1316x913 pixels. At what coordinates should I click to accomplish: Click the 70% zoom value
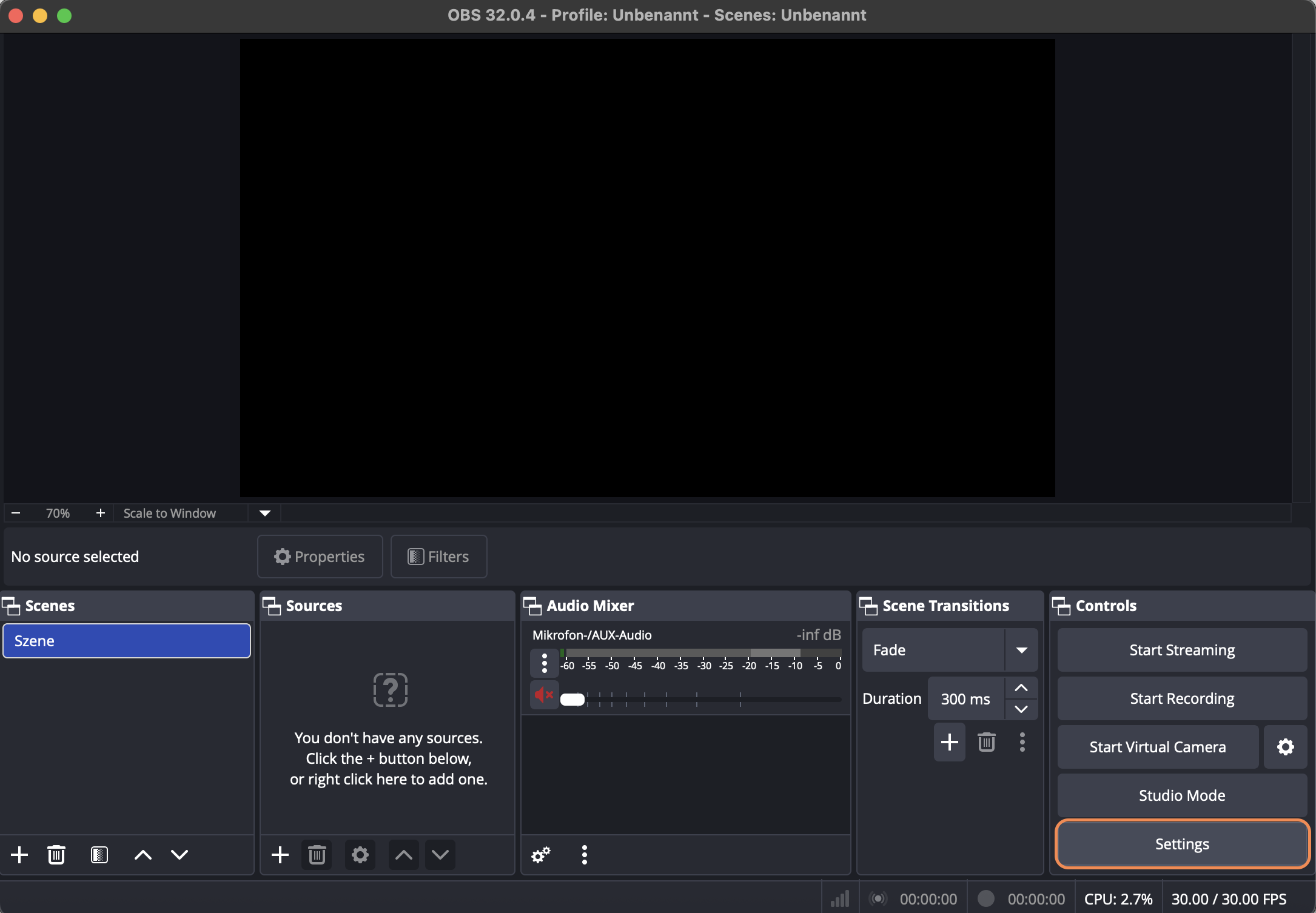tap(58, 513)
